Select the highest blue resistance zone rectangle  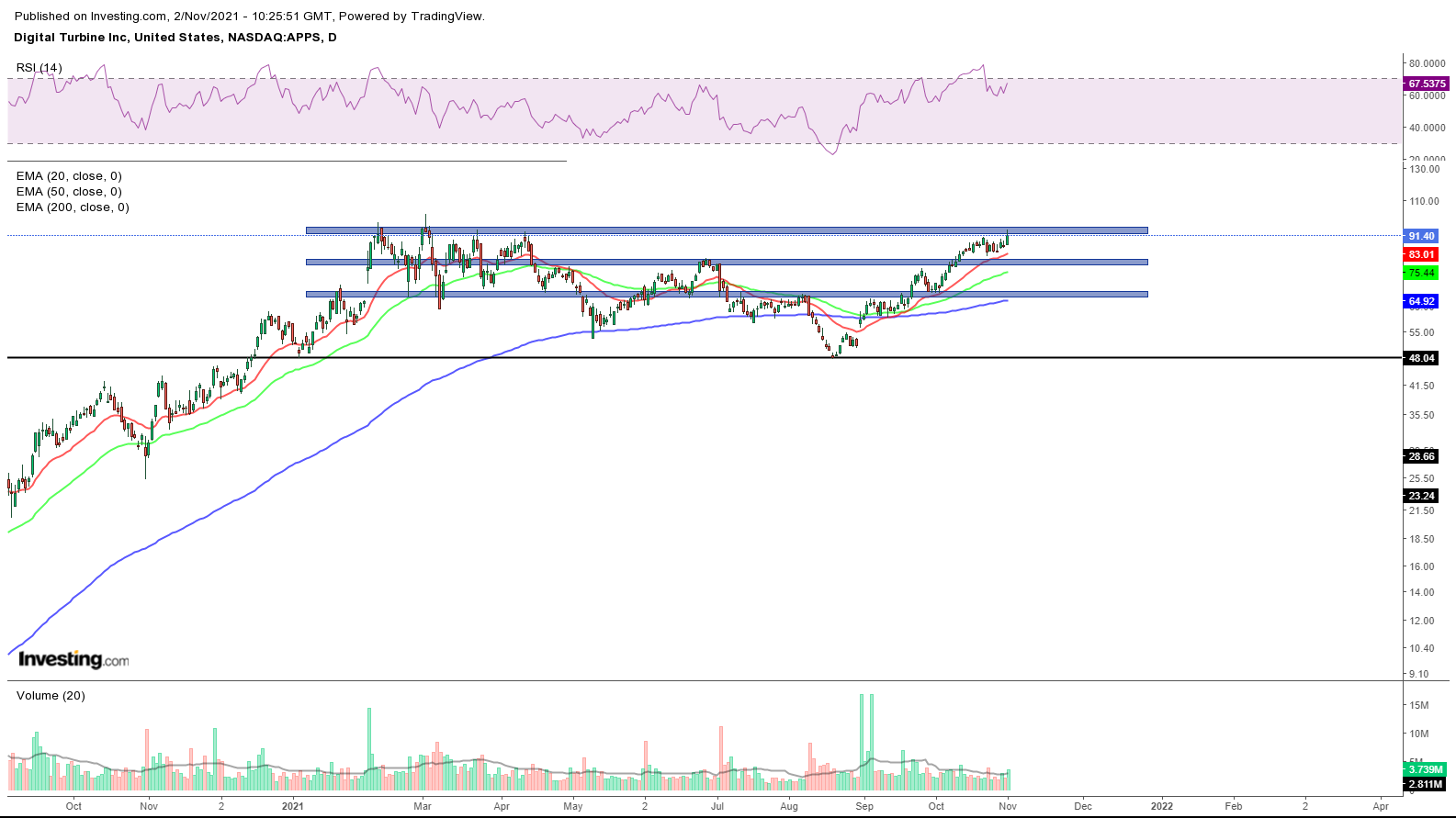pos(727,230)
